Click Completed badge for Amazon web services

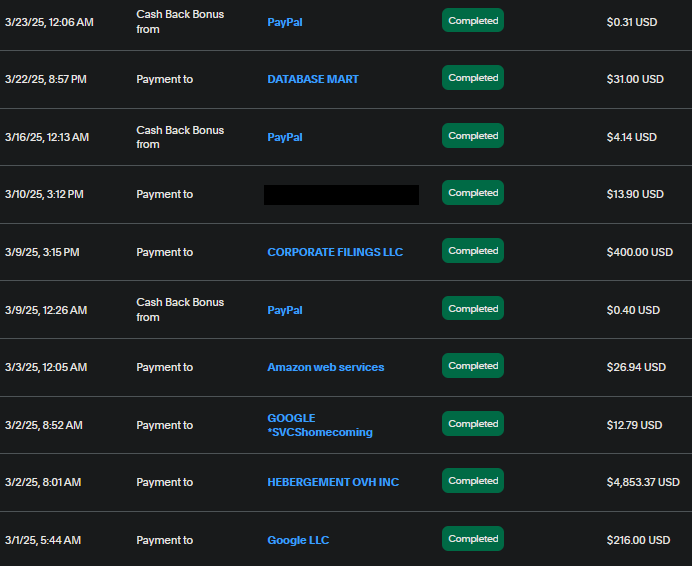pos(473,366)
